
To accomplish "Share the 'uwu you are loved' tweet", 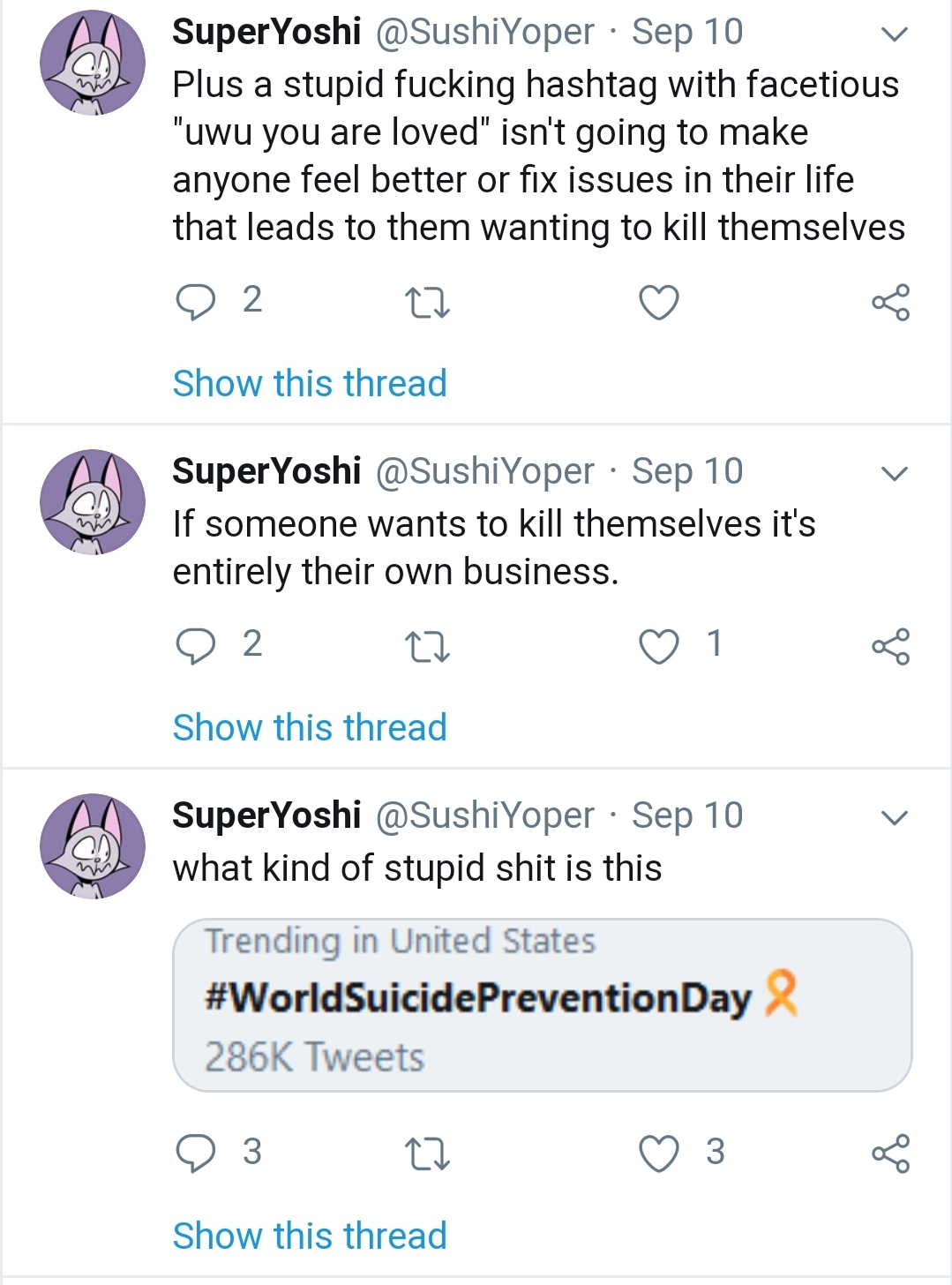I will 890,303.
